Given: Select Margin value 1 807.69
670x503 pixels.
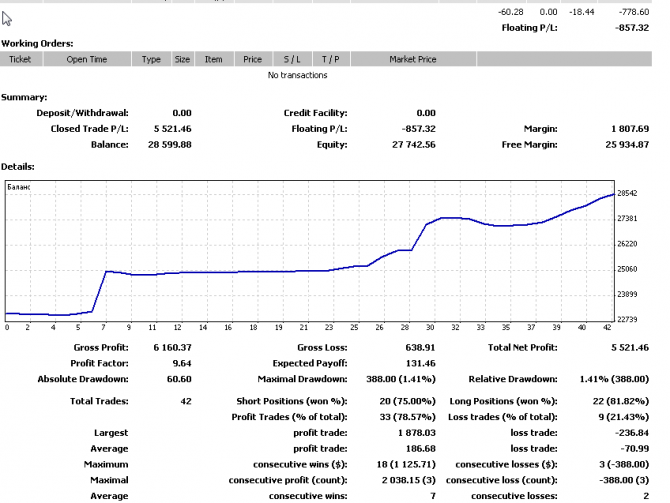Looking at the screenshot, I should [630, 129].
